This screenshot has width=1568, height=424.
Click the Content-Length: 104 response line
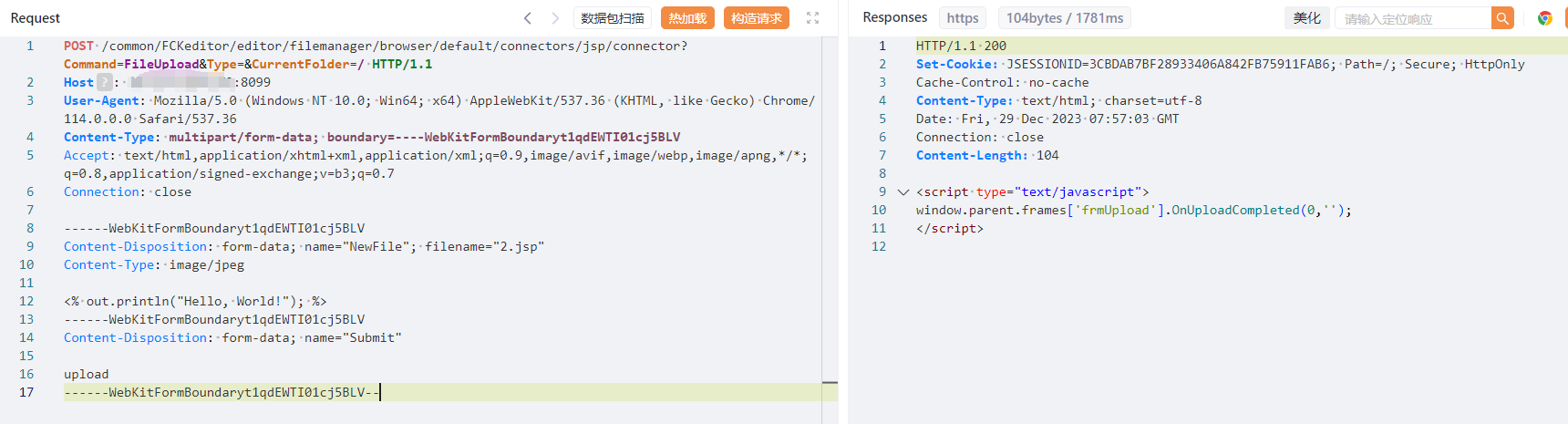[x=987, y=155]
